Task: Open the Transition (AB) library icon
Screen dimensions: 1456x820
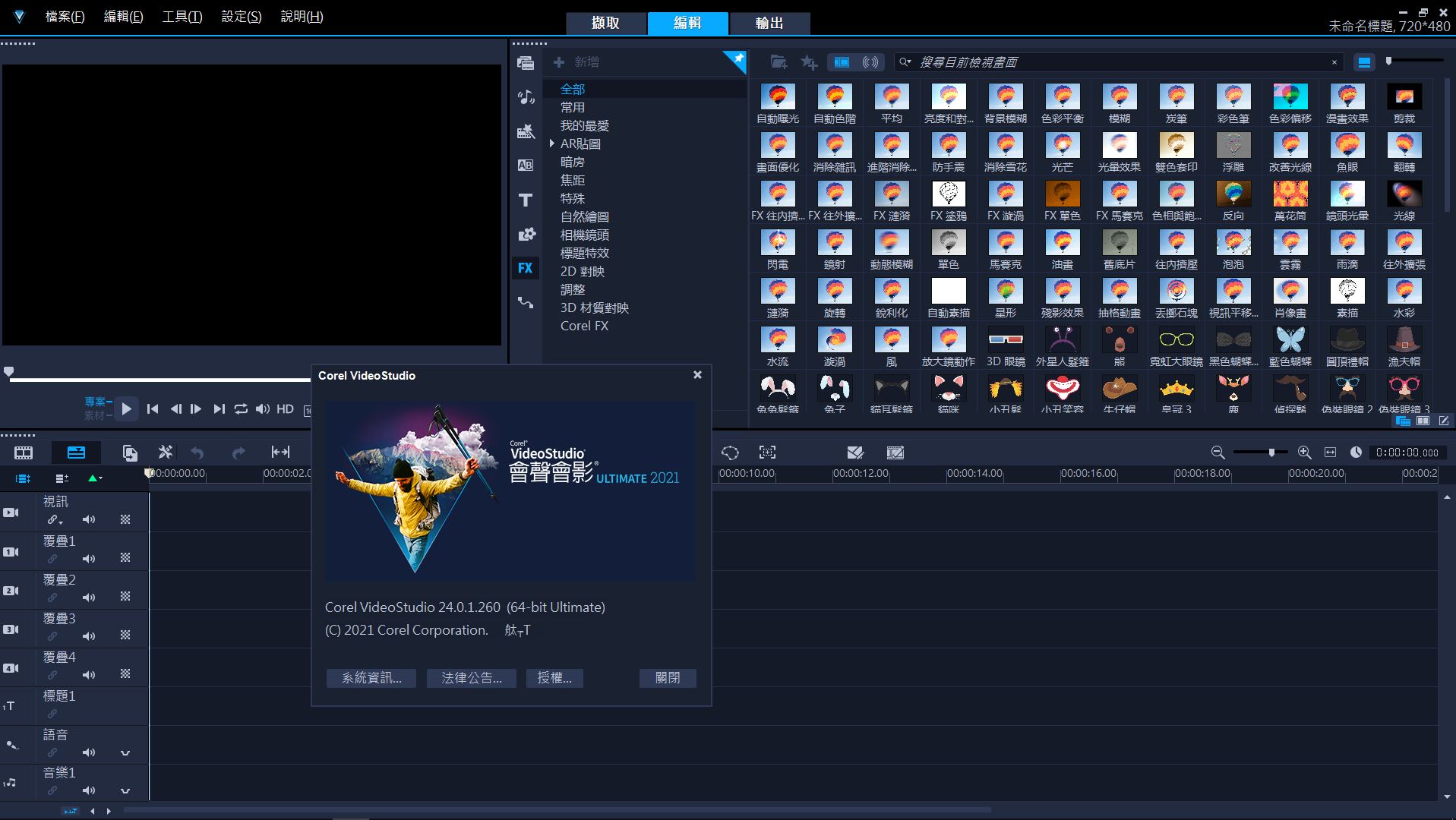Action: 526,165
